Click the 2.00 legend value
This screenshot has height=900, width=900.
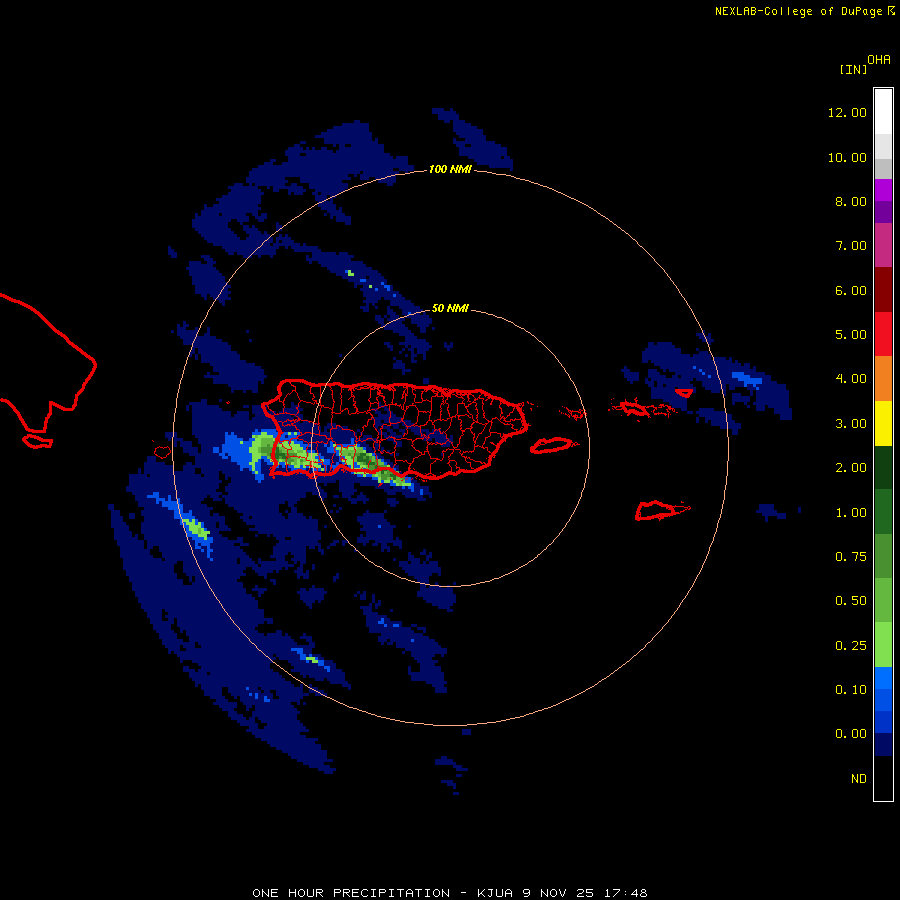point(851,468)
